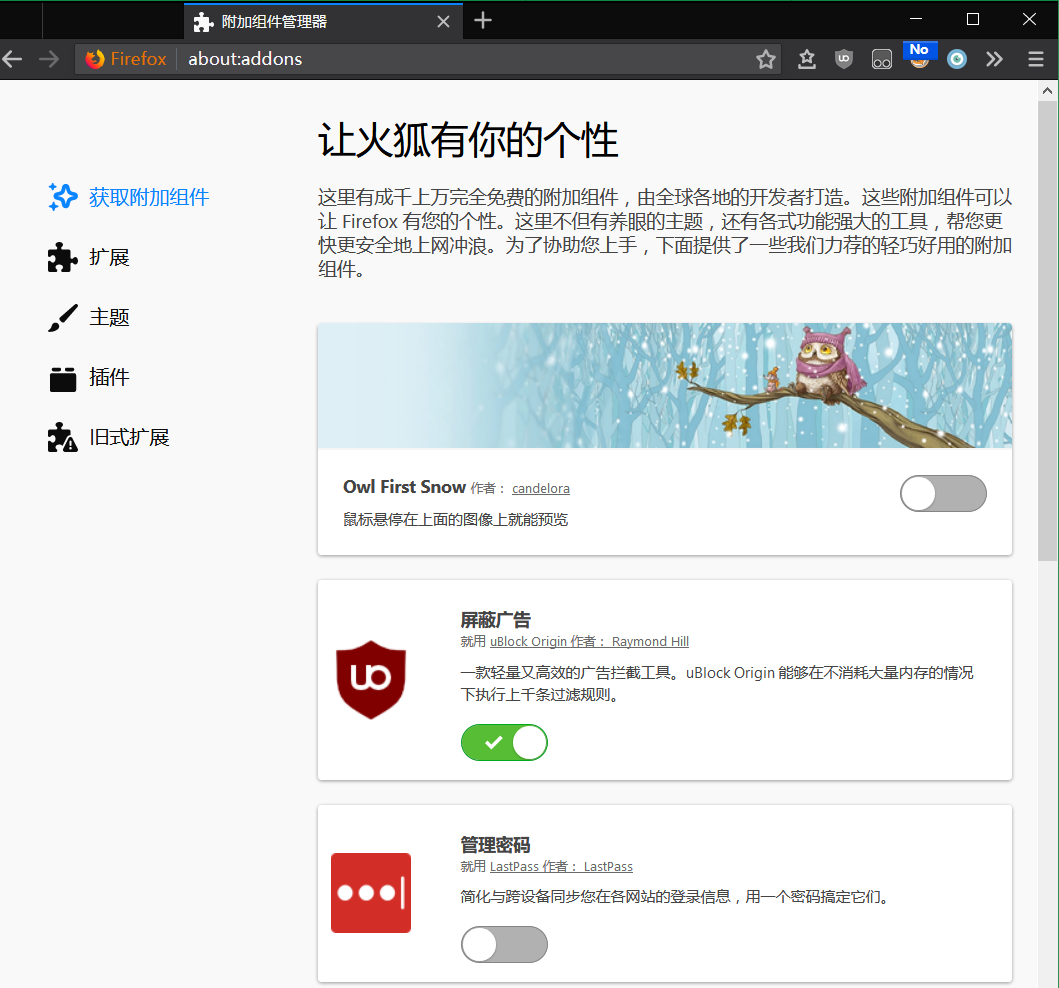
Task: Open 旧式扩展 sidebar category
Action: click(108, 438)
